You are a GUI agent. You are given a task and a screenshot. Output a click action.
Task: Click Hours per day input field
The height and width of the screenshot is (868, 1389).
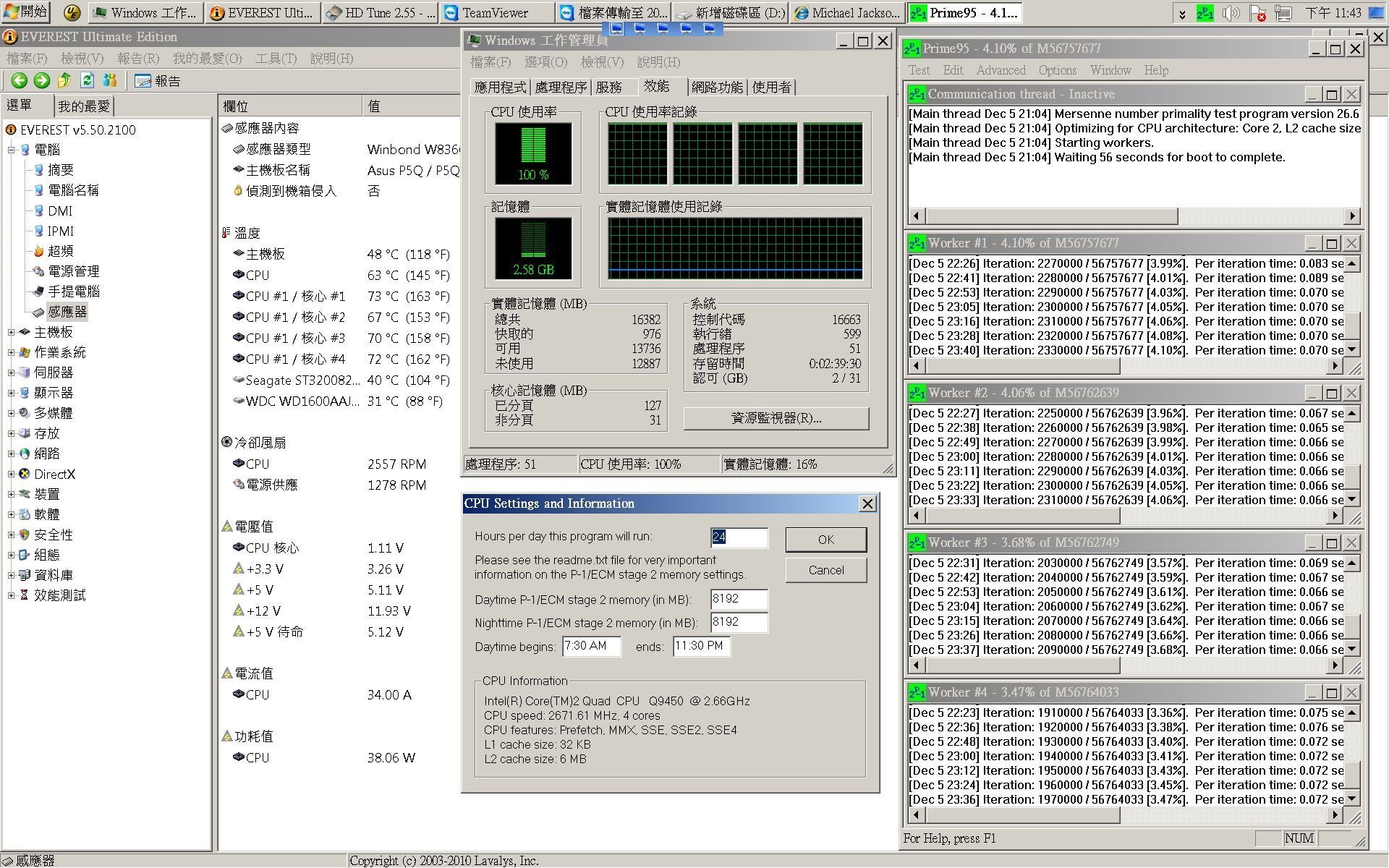click(739, 537)
